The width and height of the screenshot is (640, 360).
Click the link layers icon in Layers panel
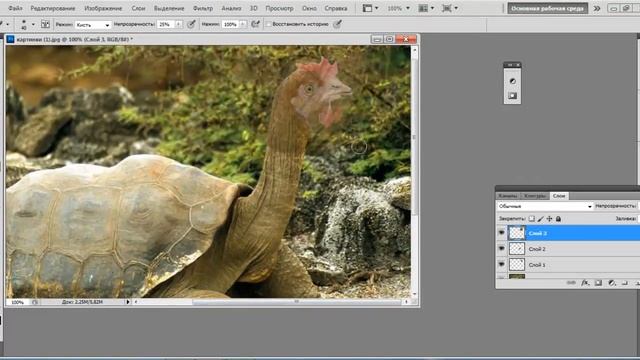(571, 282)
